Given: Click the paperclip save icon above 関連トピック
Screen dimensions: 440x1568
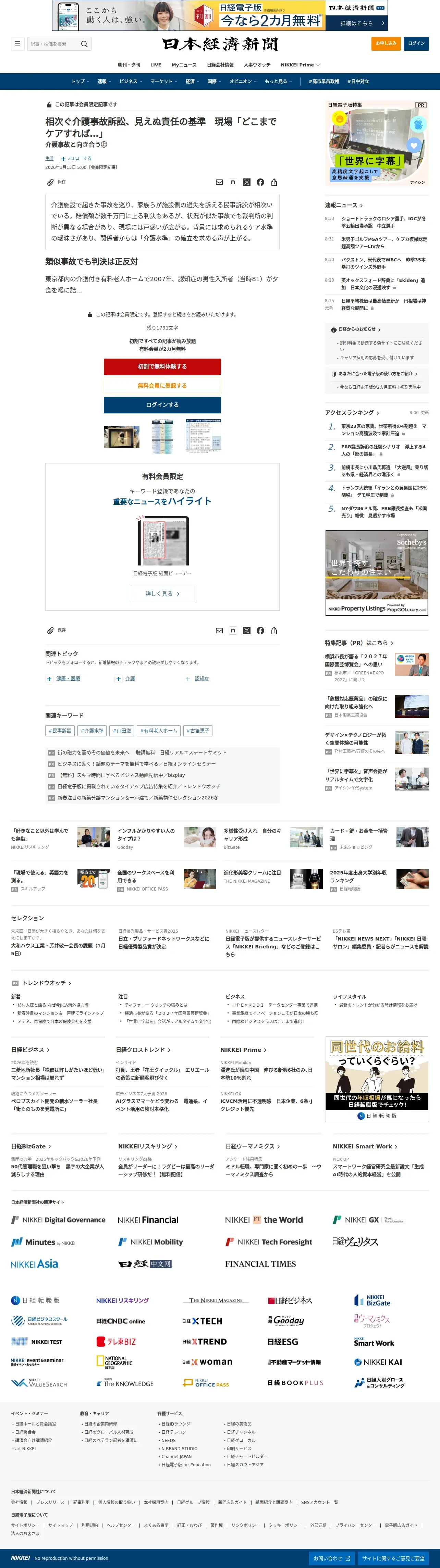Looking at the screenshot, I should pos(51,631).
